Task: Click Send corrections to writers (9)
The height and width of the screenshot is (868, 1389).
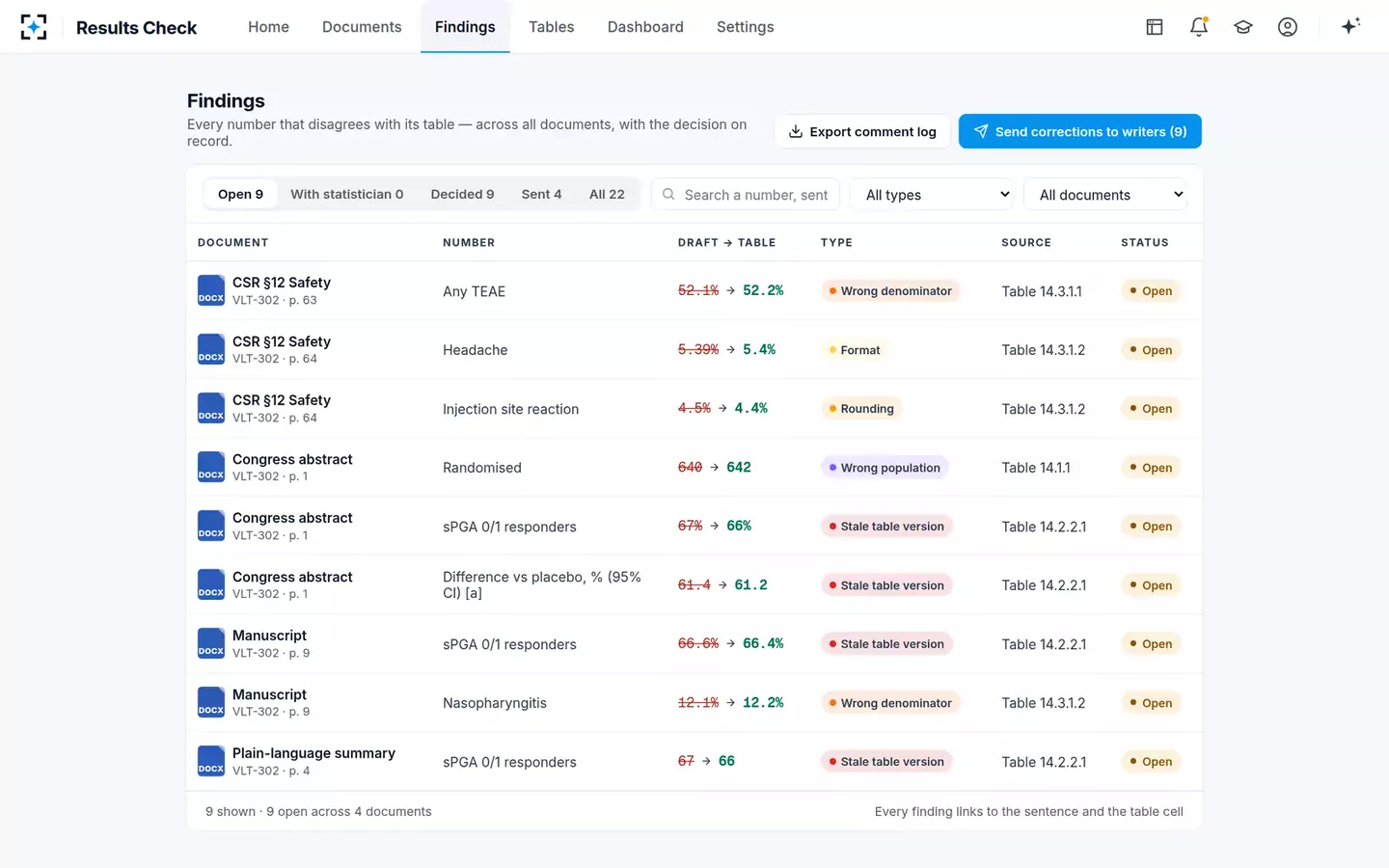Action: 1079,131
